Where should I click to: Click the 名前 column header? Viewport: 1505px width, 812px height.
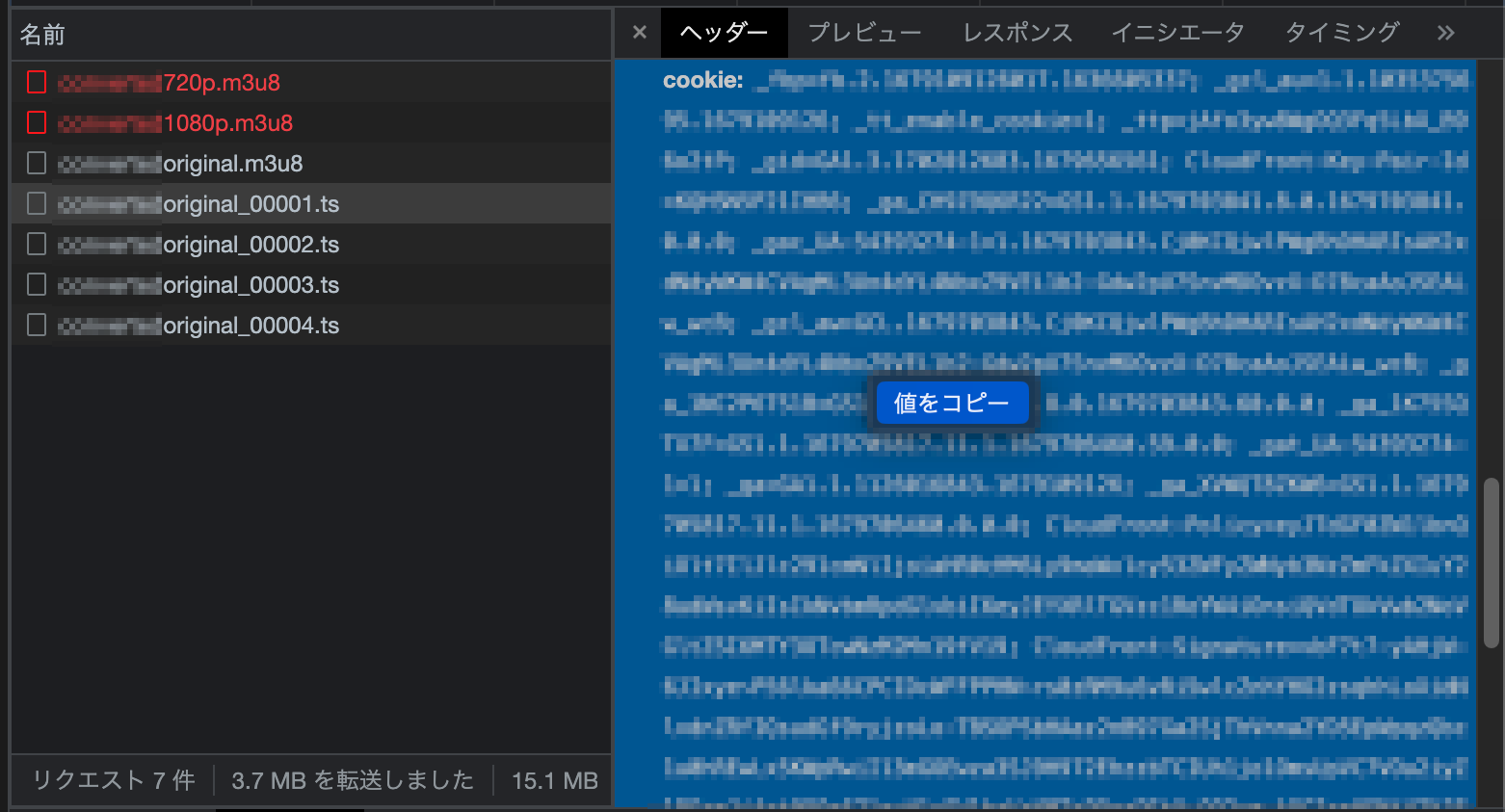311,35
